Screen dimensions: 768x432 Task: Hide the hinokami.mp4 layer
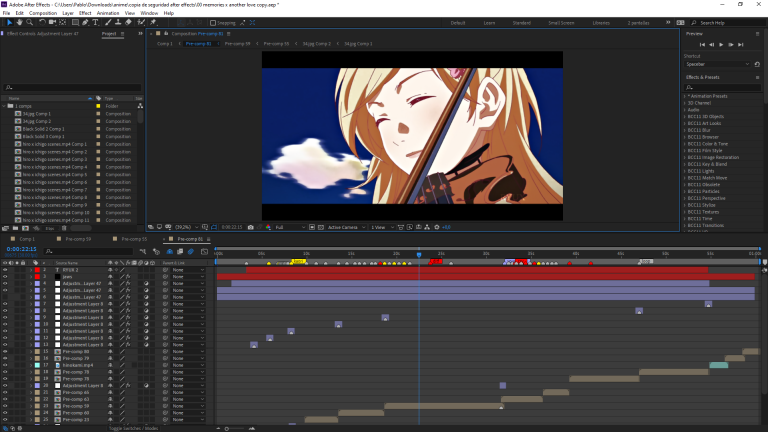[x=5, y=365]
